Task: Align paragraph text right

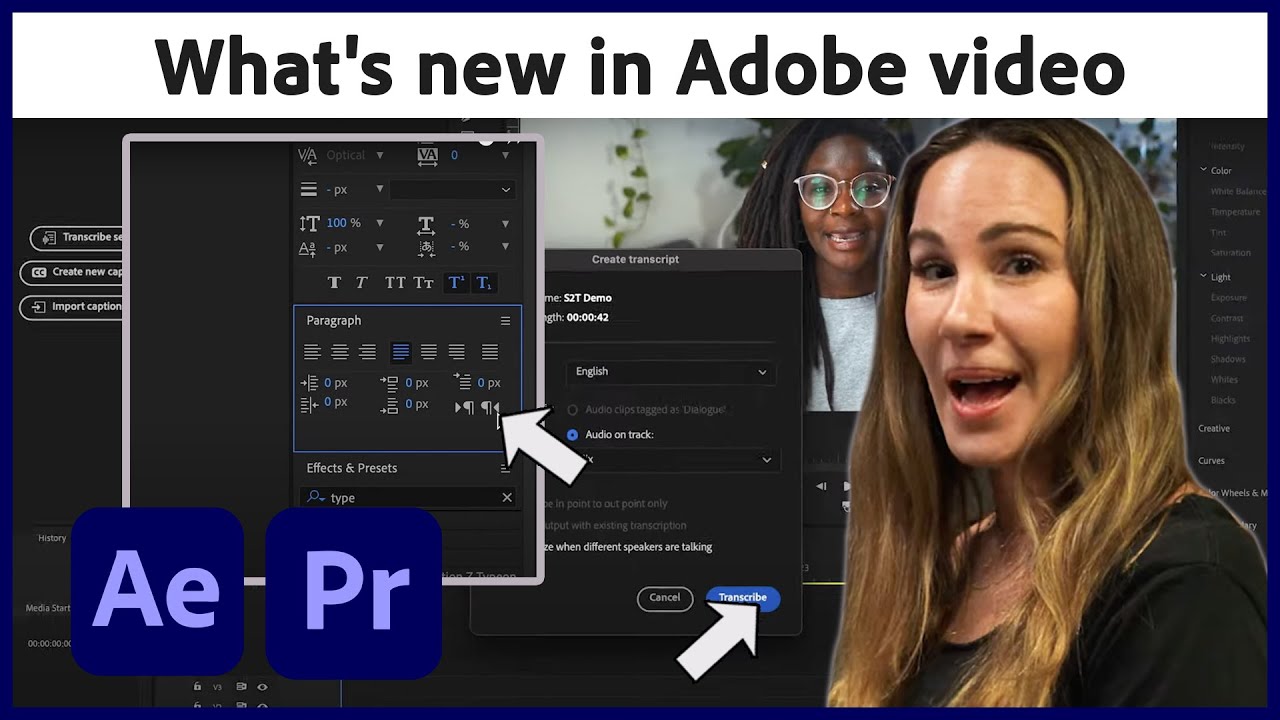Action: pyautogui.click(x=368, y=352)
